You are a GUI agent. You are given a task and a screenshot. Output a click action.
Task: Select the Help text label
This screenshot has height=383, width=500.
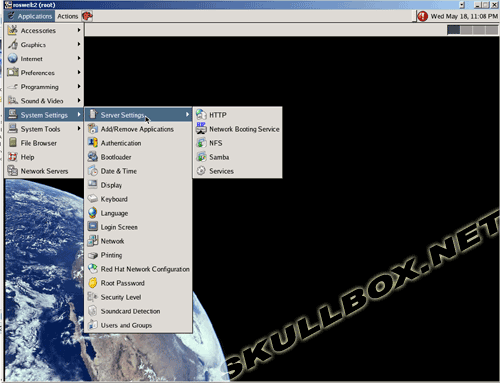(x=27, y=157)
